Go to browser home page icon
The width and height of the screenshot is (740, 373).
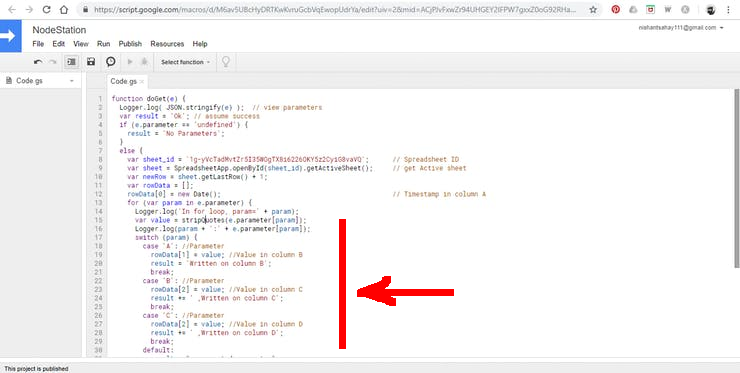(64, 9)
